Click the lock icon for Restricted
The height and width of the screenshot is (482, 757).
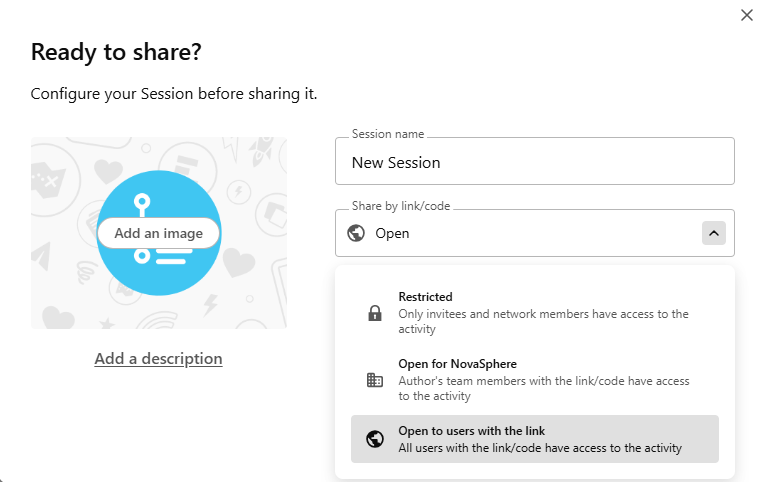[x=375, y=313]
